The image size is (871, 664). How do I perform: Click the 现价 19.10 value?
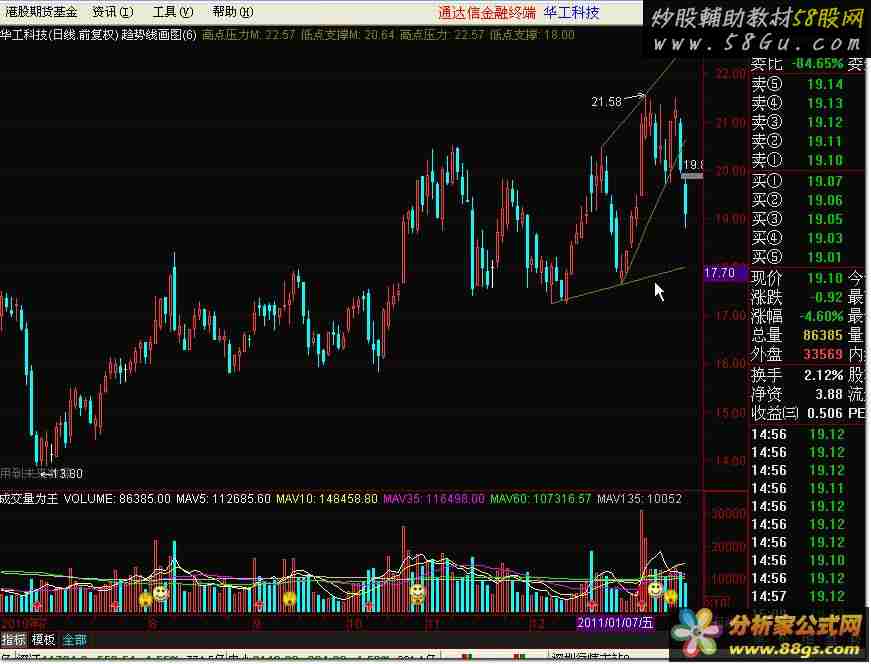825,278
